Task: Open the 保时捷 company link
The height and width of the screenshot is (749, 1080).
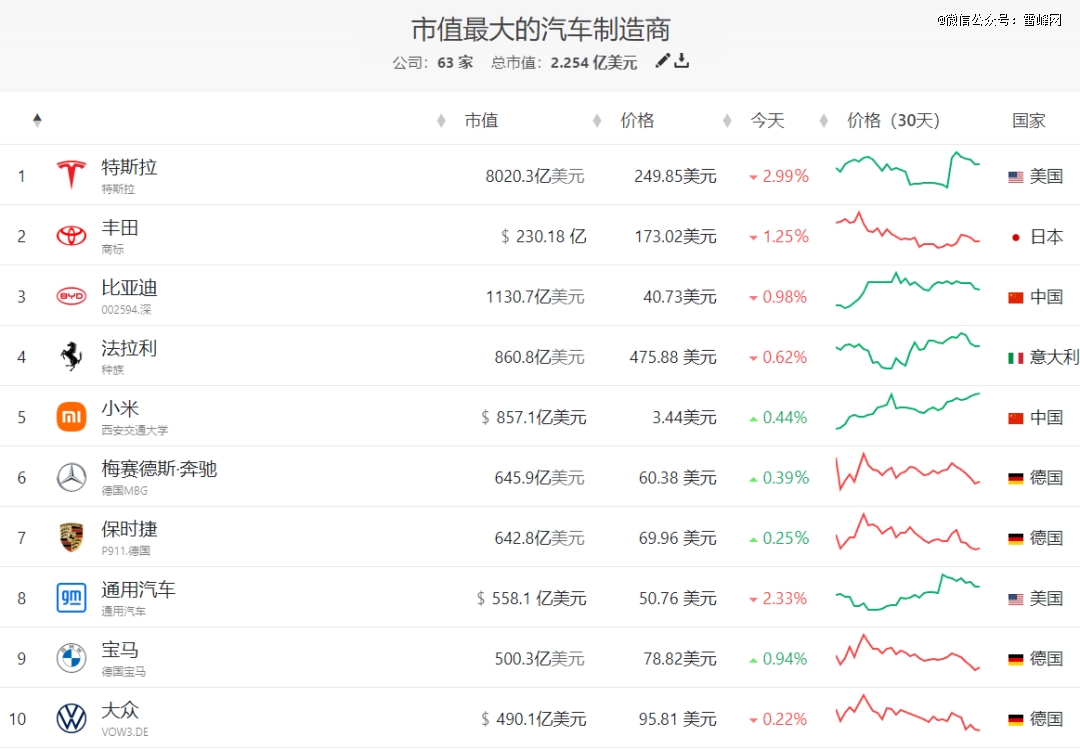Action: point(129,529)
